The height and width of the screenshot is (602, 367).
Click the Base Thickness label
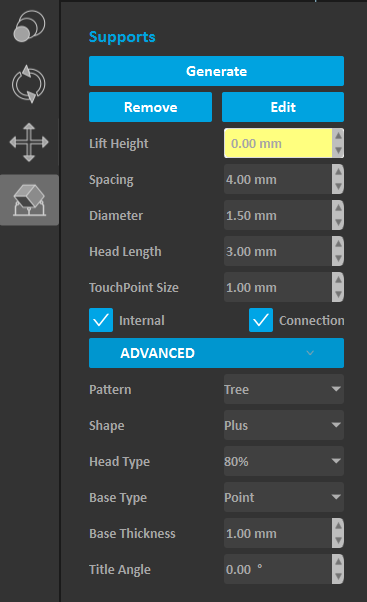click(x=132, y=534)
